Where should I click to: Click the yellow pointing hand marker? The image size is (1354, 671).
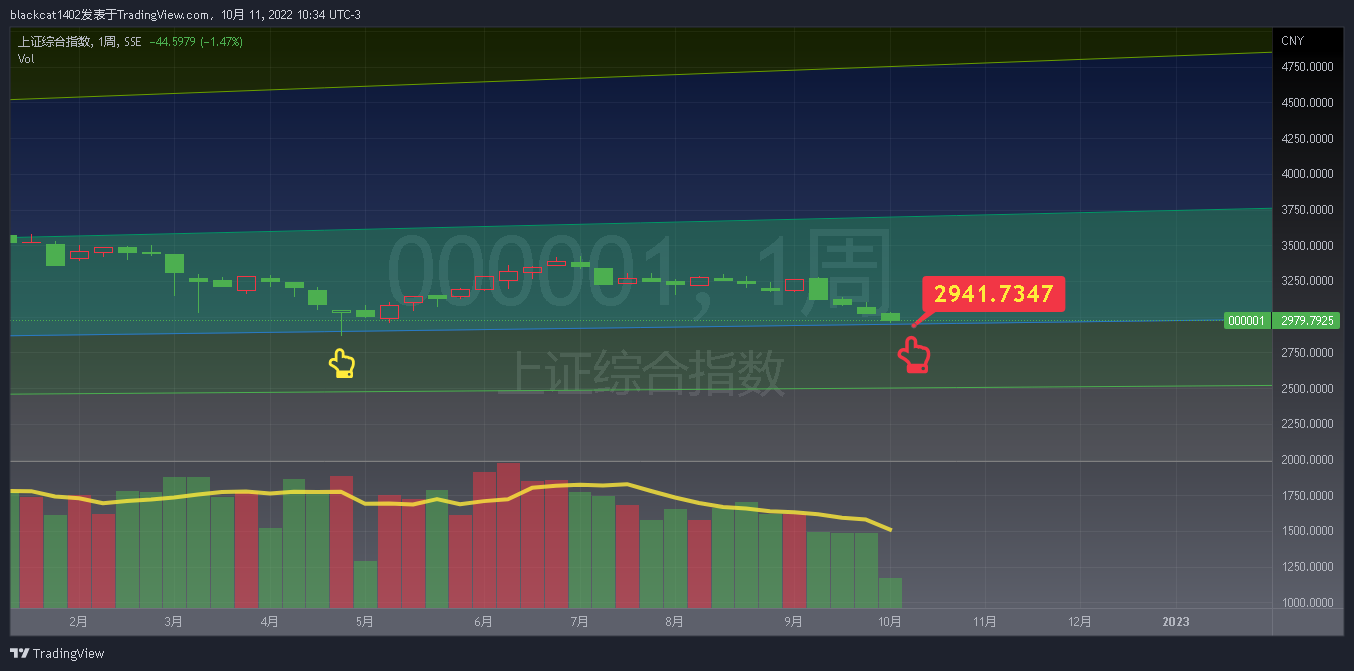pos(342,363)
